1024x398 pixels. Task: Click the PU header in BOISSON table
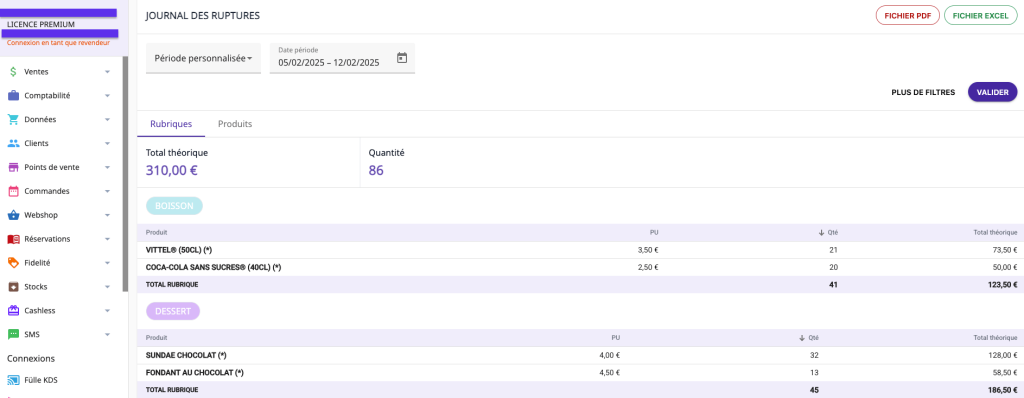[x=654, y=233]
